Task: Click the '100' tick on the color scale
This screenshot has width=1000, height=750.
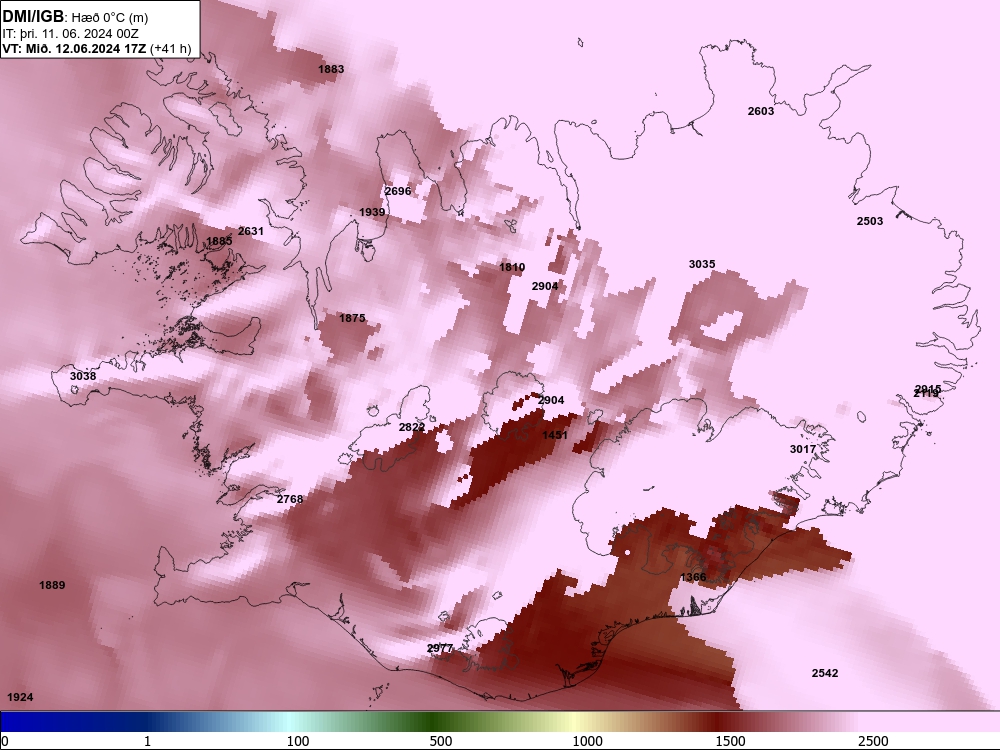Action: [298, 741]
